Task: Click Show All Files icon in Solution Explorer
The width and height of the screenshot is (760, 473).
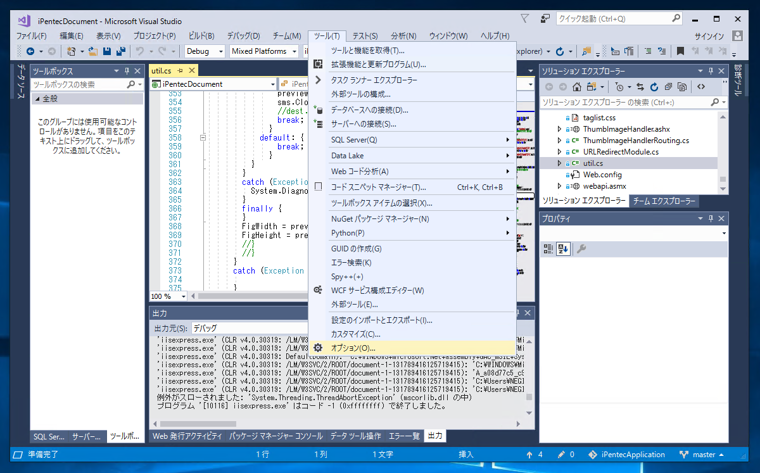Action: [x=682, y=87]
